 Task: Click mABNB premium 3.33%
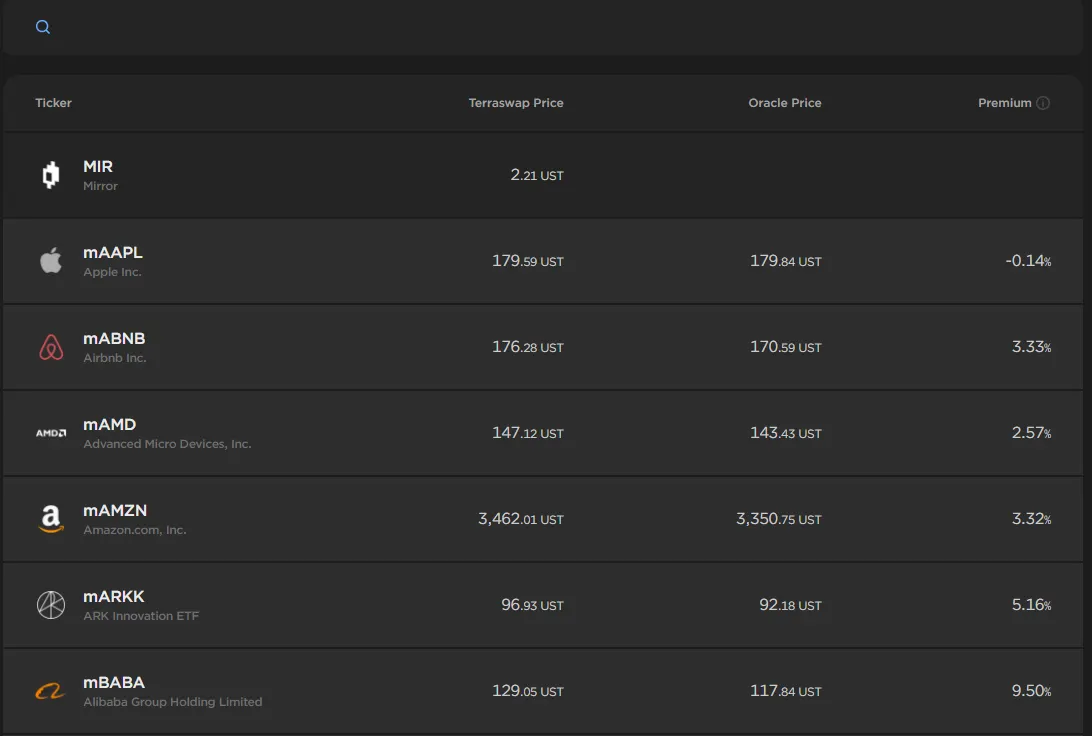[x=1031, y=347]
